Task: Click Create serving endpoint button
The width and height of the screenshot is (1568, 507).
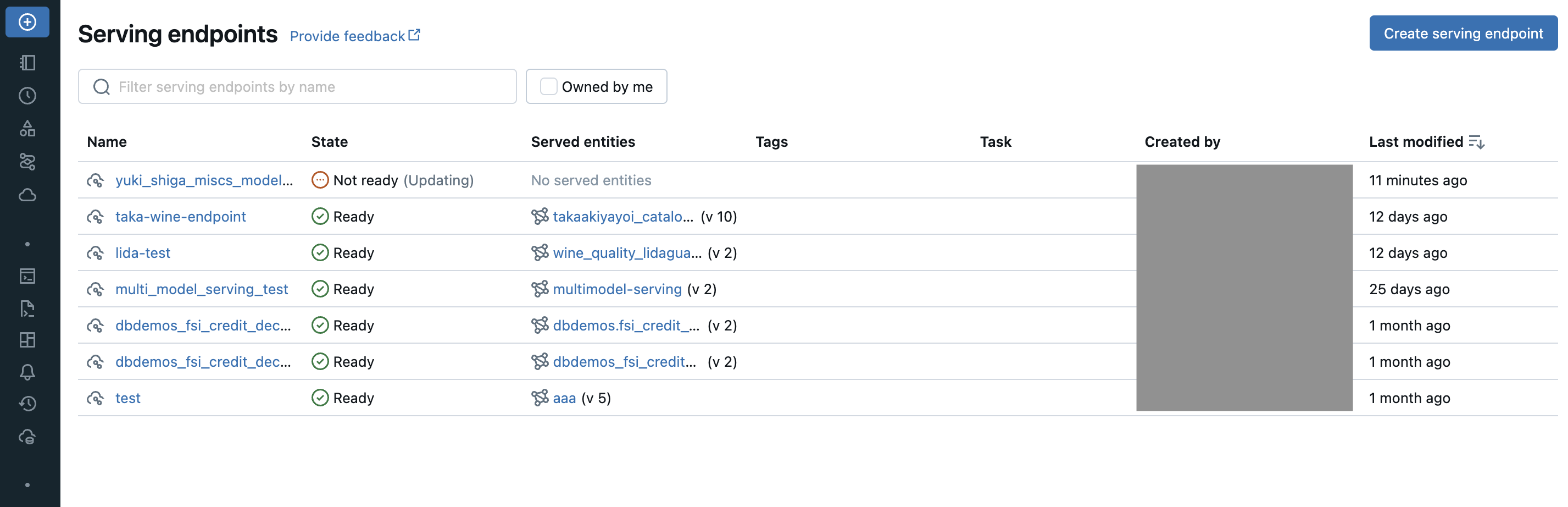Action: click(1463, 34)
